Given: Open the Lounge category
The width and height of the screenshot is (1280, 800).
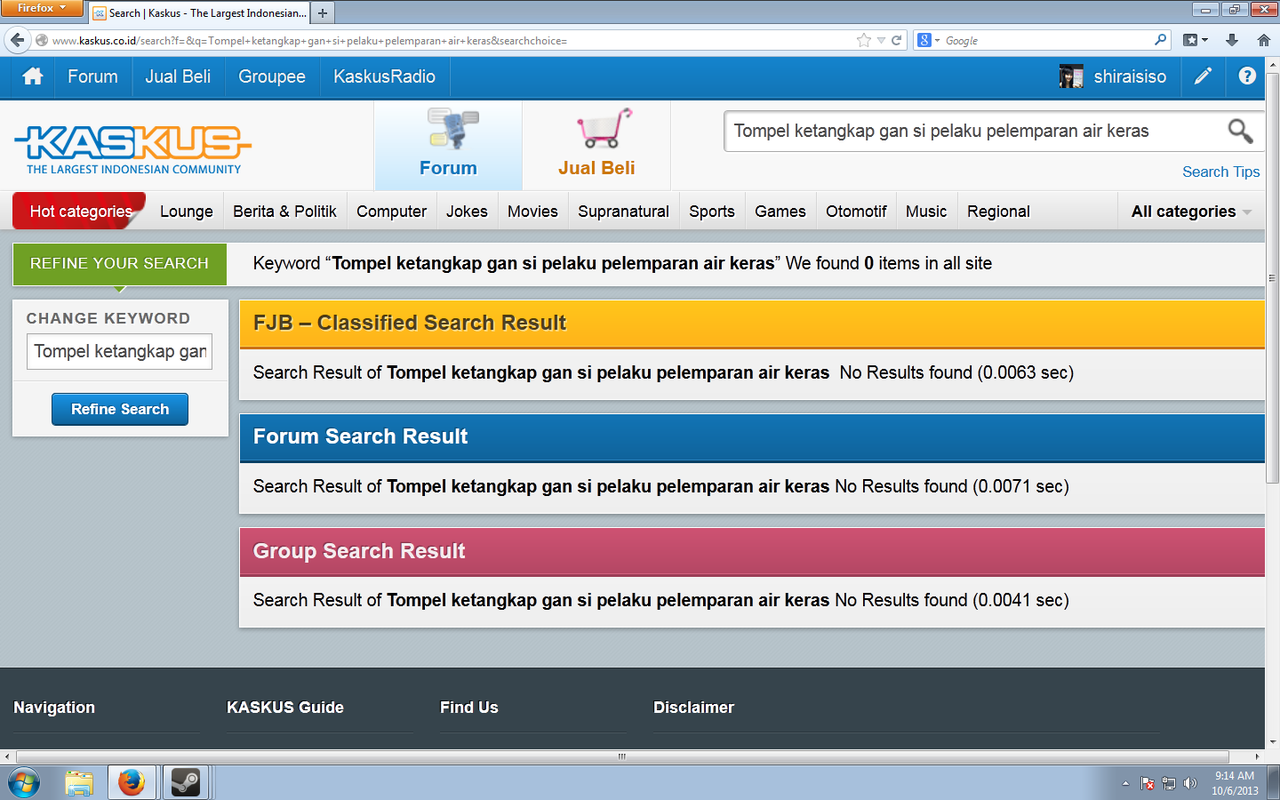Looking at the screenshot, I should [187, 211].
